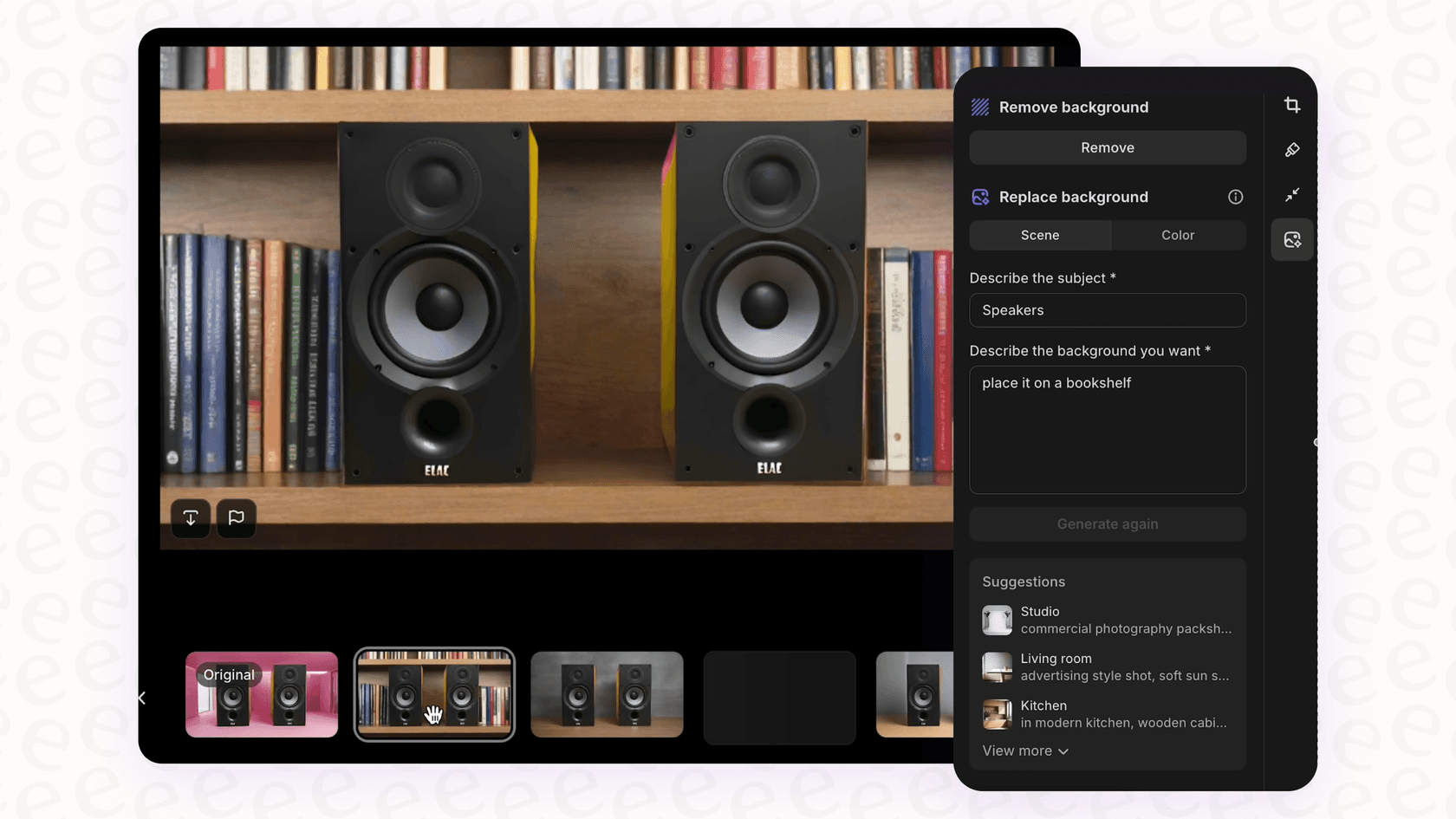Open the magic brush tool in the sidebar

pyautogui.click(x=1292, y=149)
